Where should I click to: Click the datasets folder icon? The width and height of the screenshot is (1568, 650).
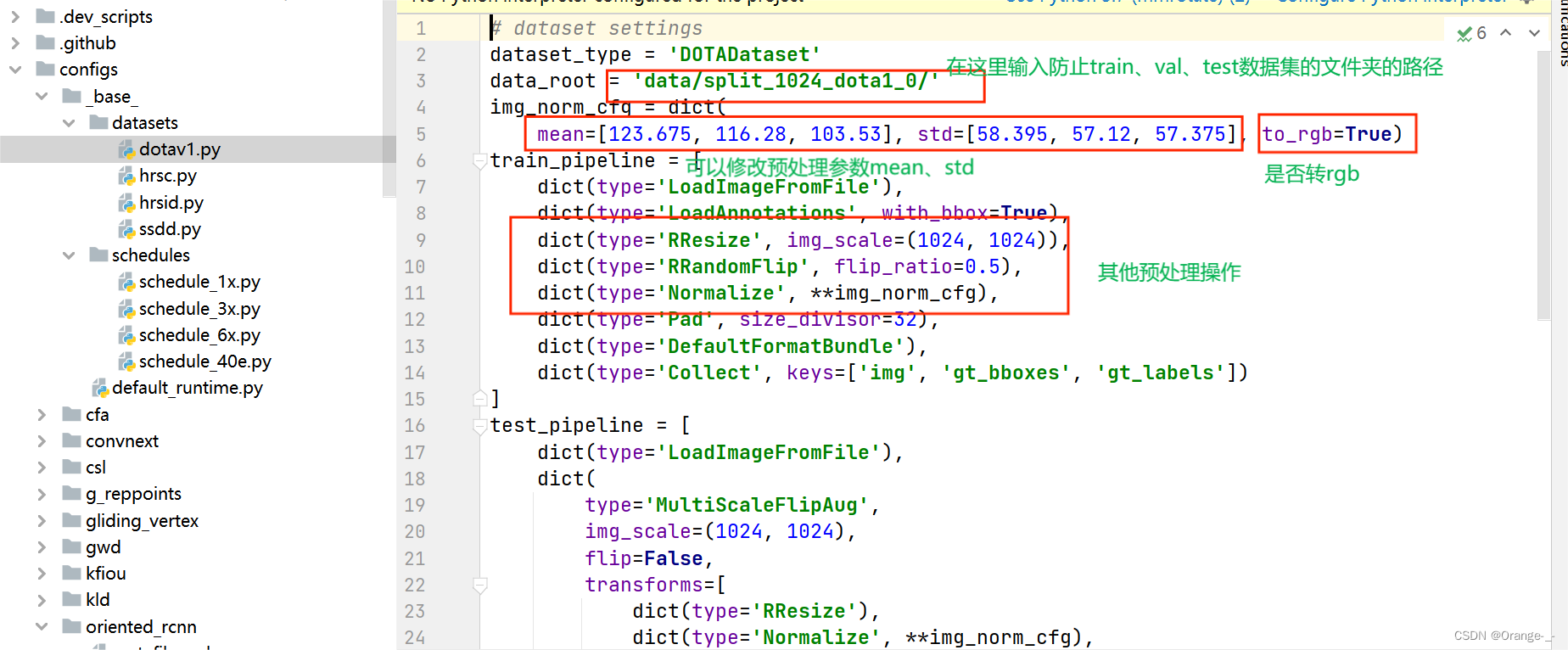point(98,122)
